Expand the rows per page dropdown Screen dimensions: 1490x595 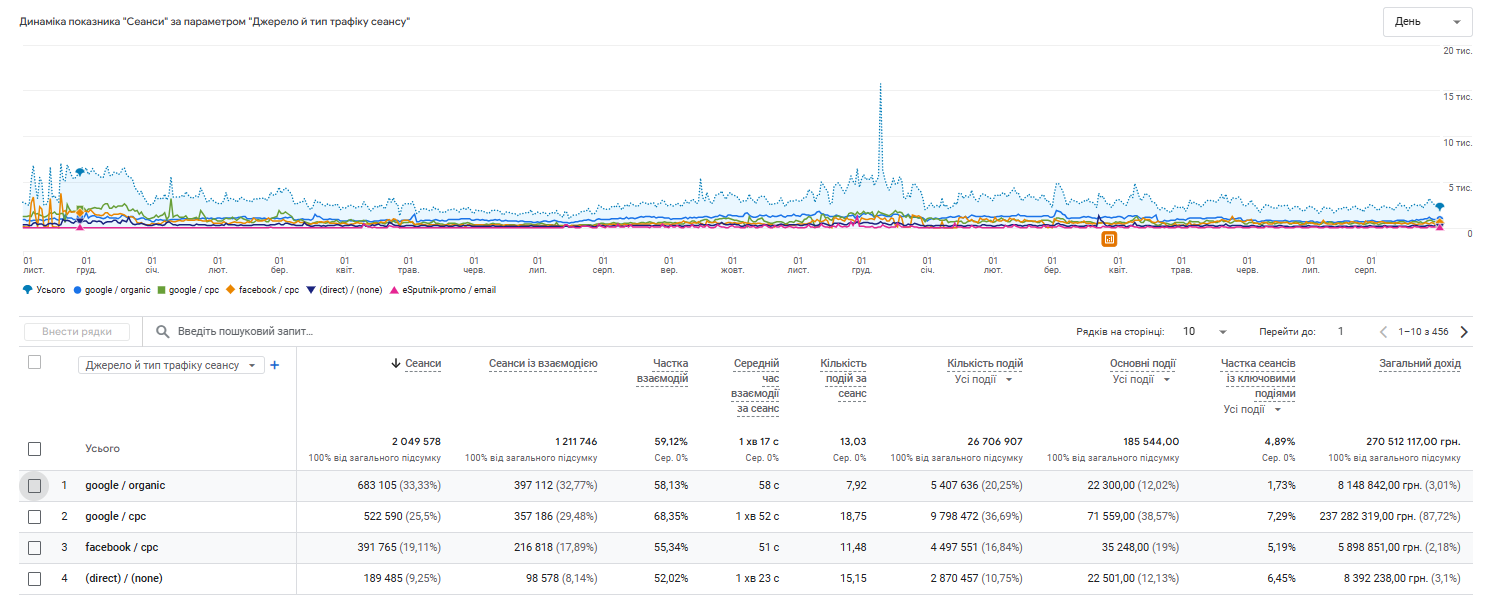pyautogui.click(x=1203, y=332)
